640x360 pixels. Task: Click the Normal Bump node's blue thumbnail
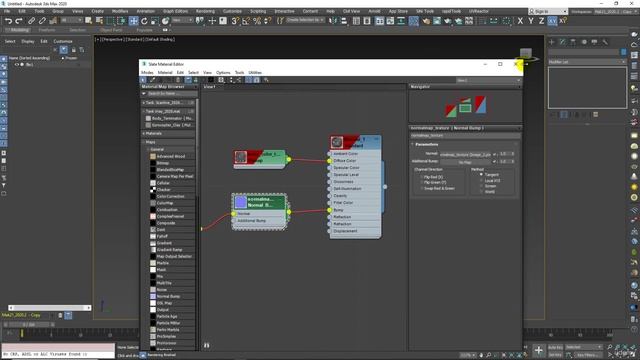pyautogui.click(x=241, y=202)
